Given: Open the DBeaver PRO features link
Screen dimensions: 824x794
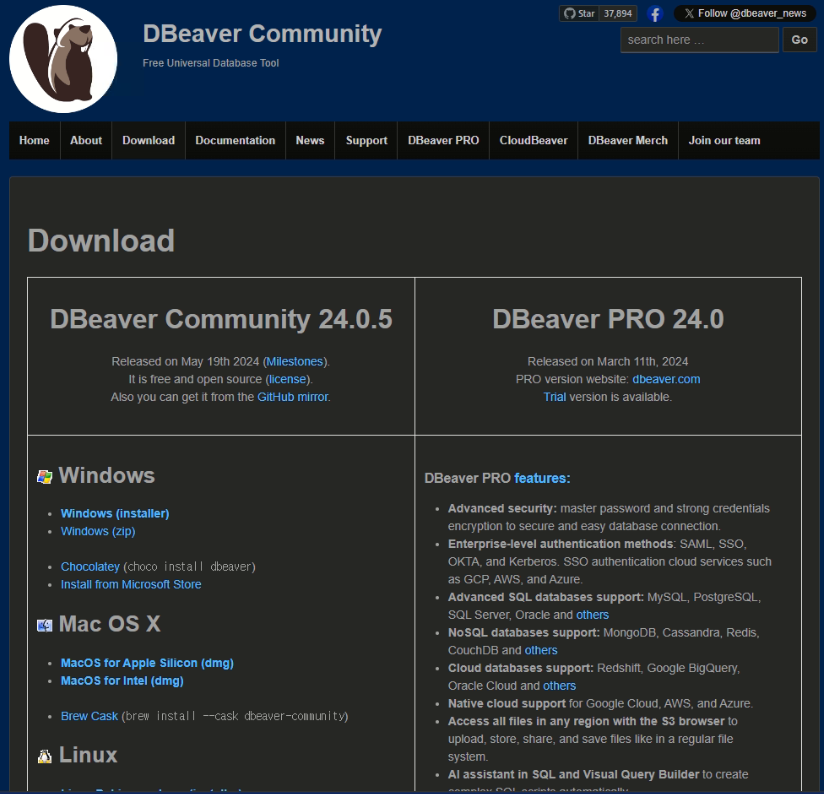Looking at the screenshot, I should (x=542, y=478).
